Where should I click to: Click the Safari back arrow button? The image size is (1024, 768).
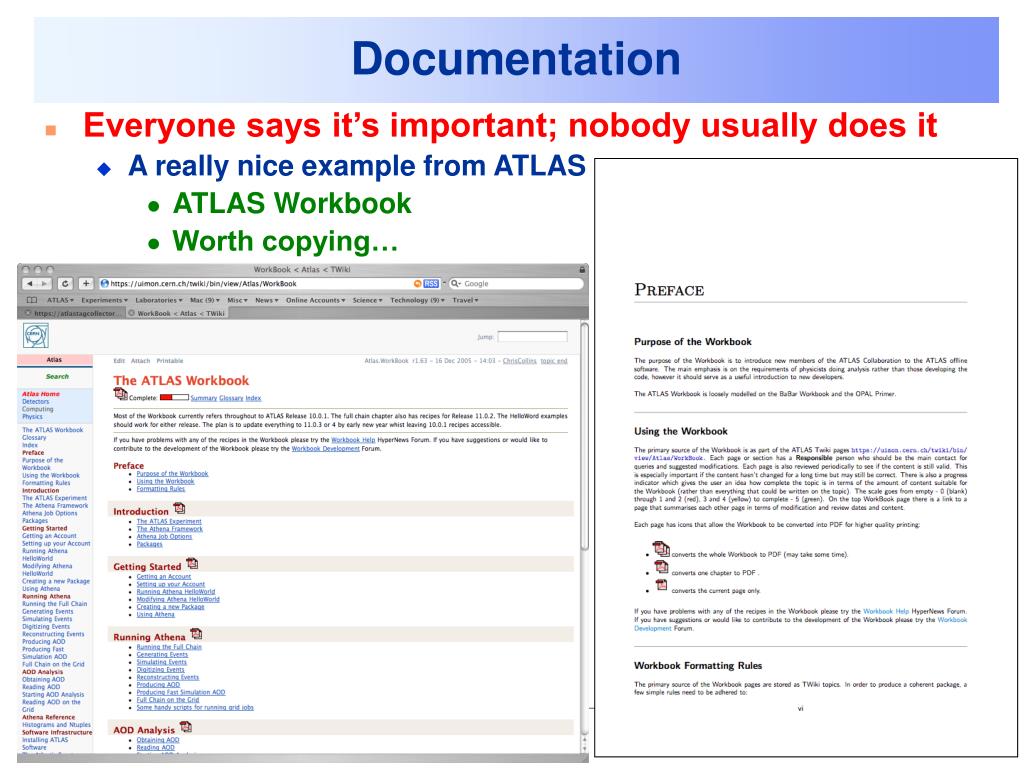[x=29, y=283]
